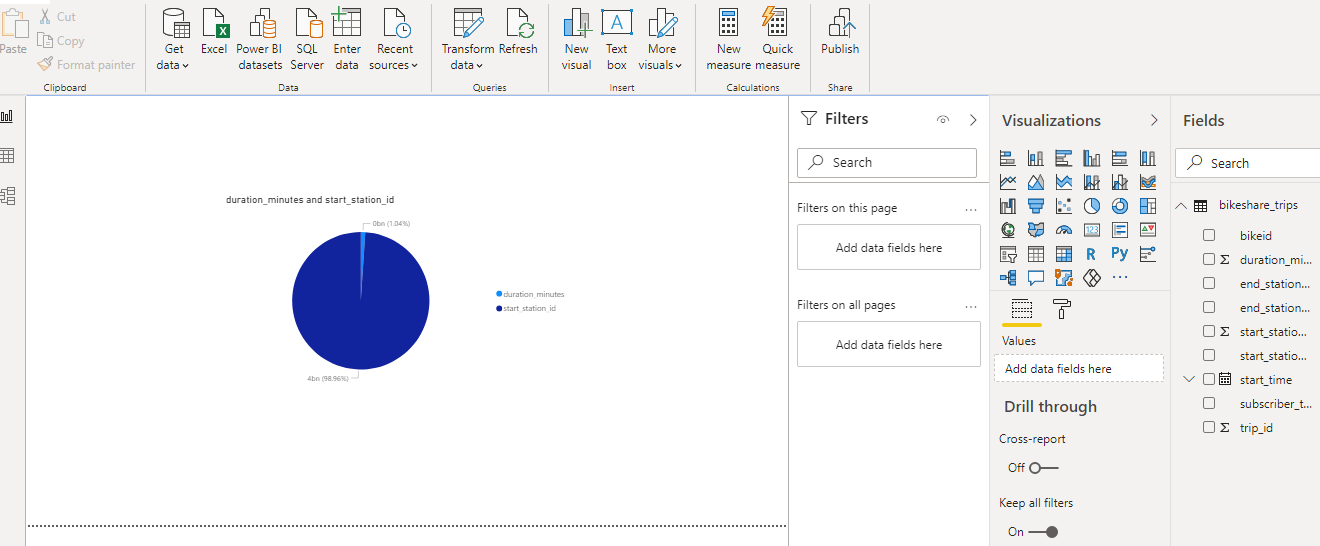Click Power BI datasets button
The width and height of the screenshot is (1320, 546).
click(x=259, y=39)
